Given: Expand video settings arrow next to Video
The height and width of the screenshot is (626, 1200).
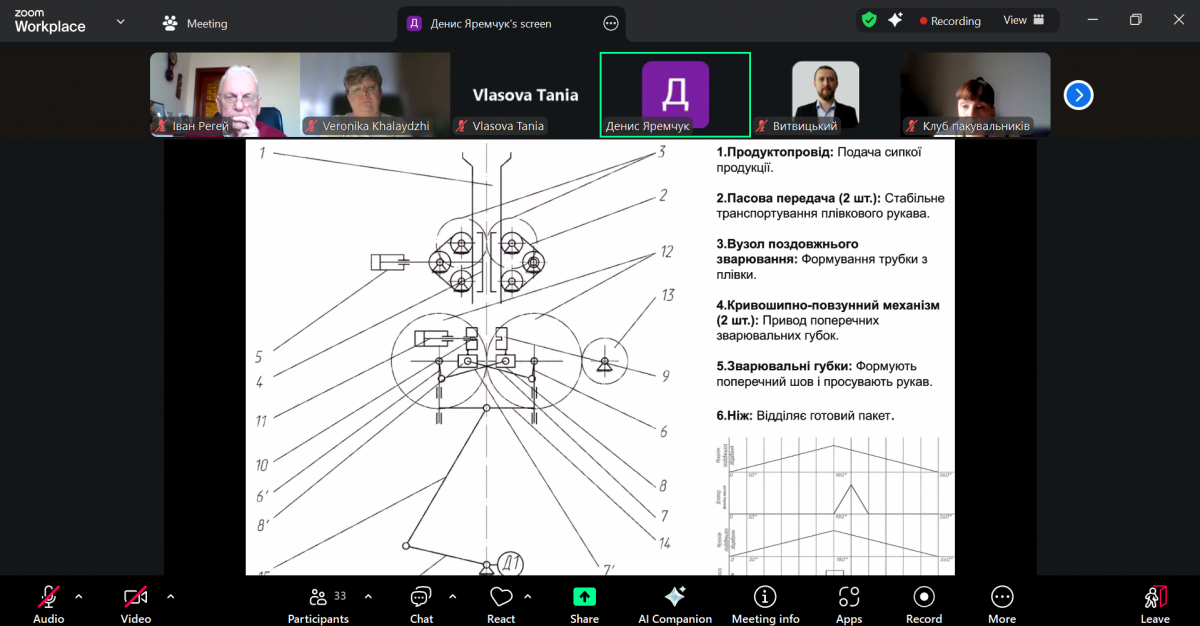Looking at the screenshot, I should pos(170,597).
